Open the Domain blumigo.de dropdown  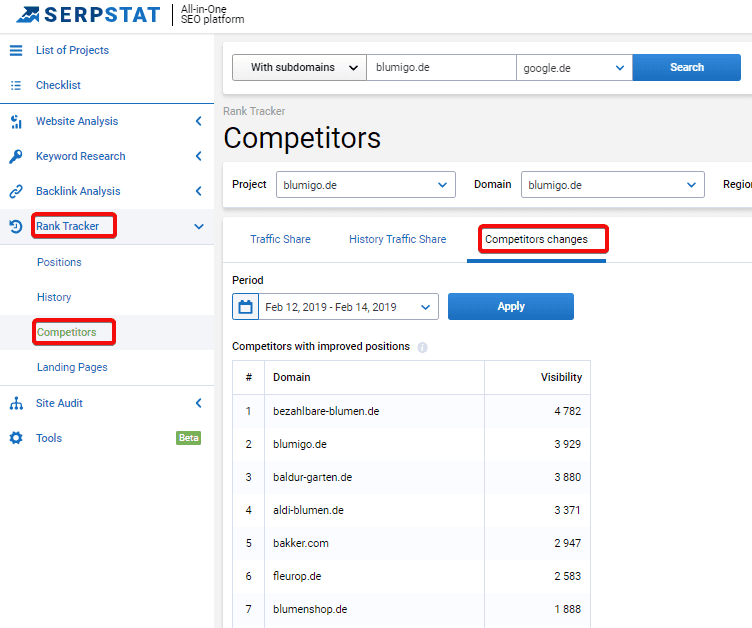(612, 185)
